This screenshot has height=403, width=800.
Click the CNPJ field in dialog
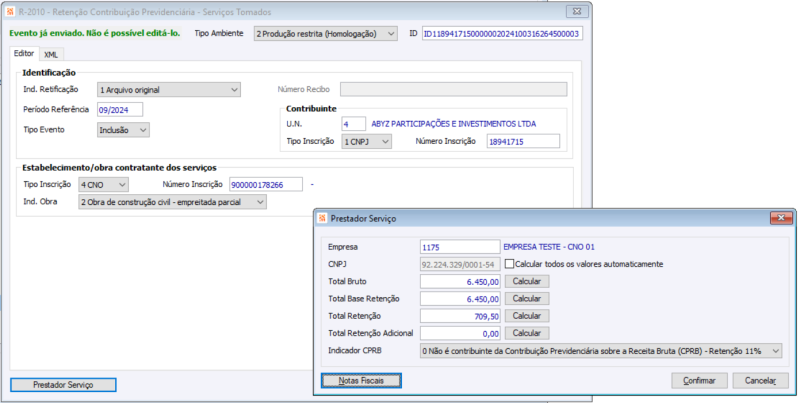tap(460, 264)
